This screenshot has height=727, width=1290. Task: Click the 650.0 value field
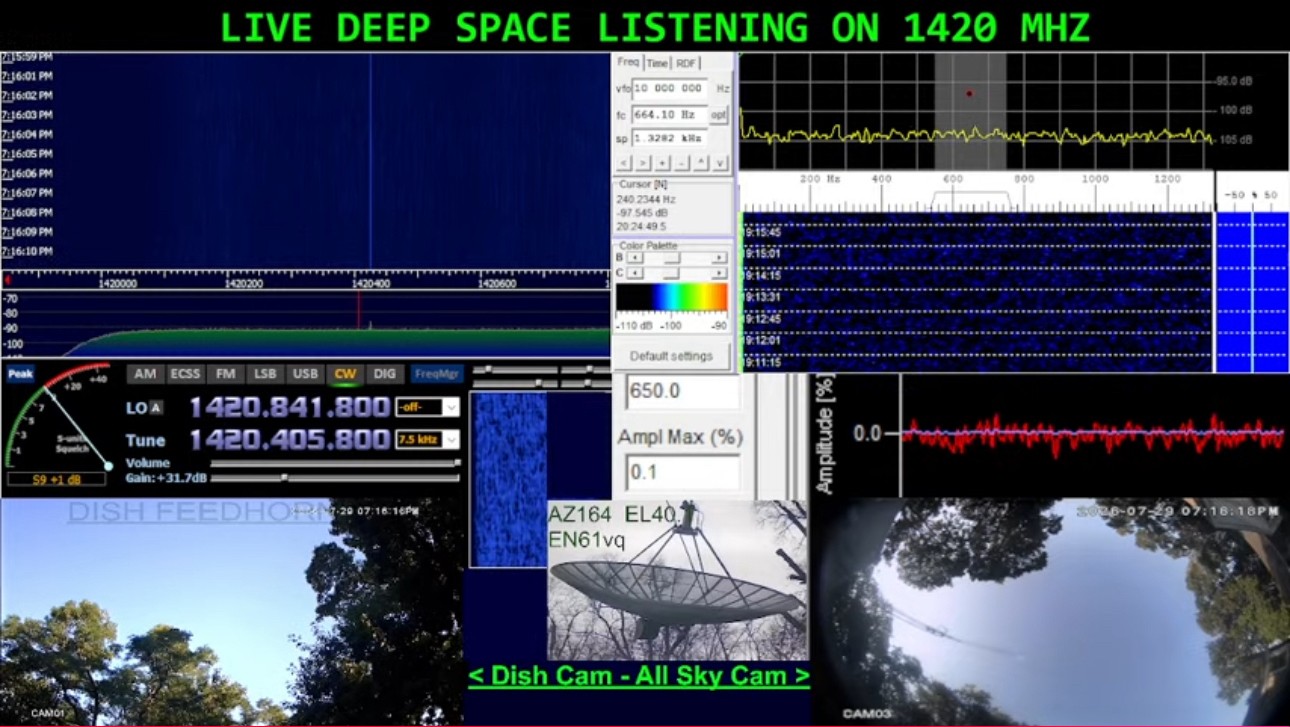(x=683, y=391)
